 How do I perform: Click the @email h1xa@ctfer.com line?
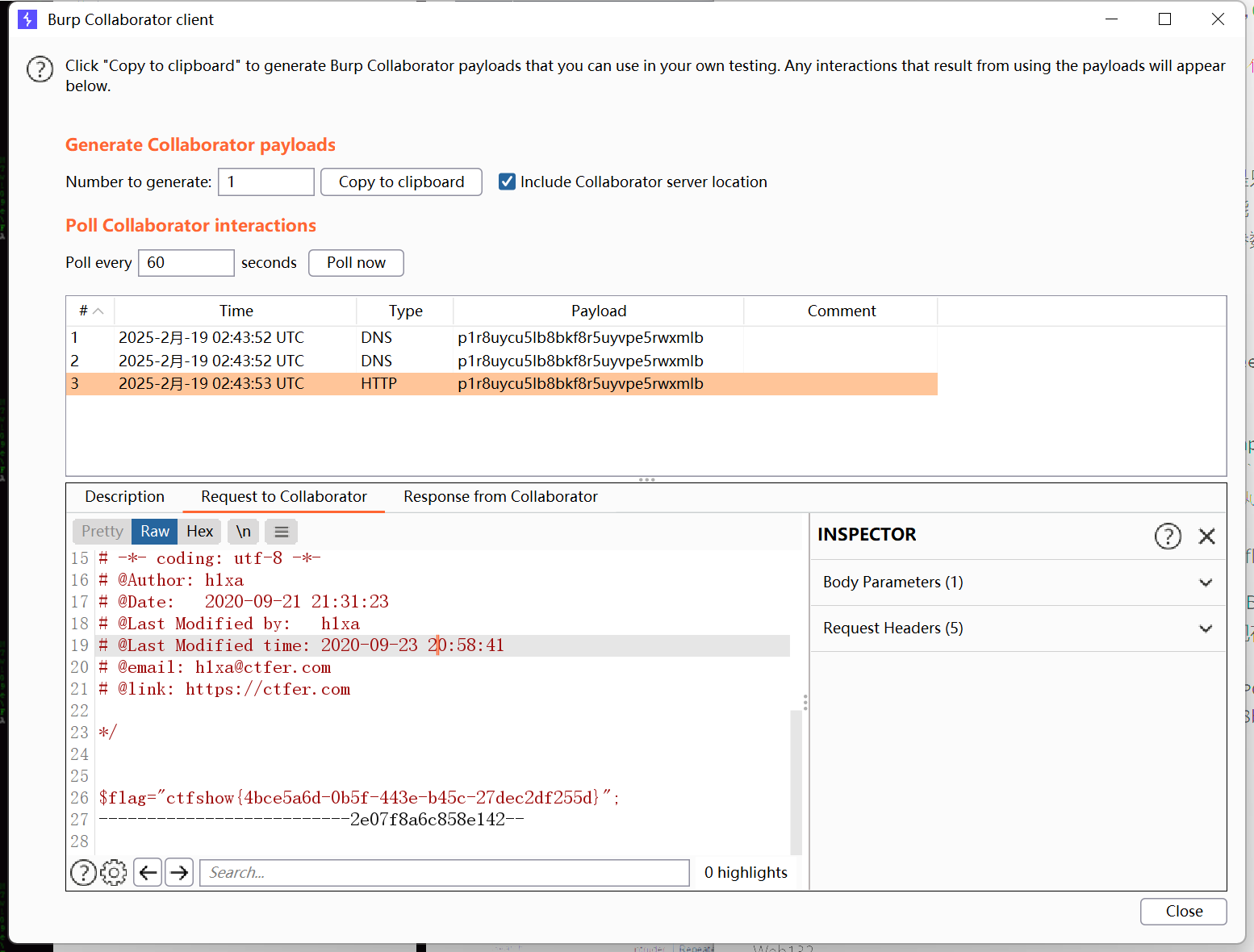tap(215, 667)
